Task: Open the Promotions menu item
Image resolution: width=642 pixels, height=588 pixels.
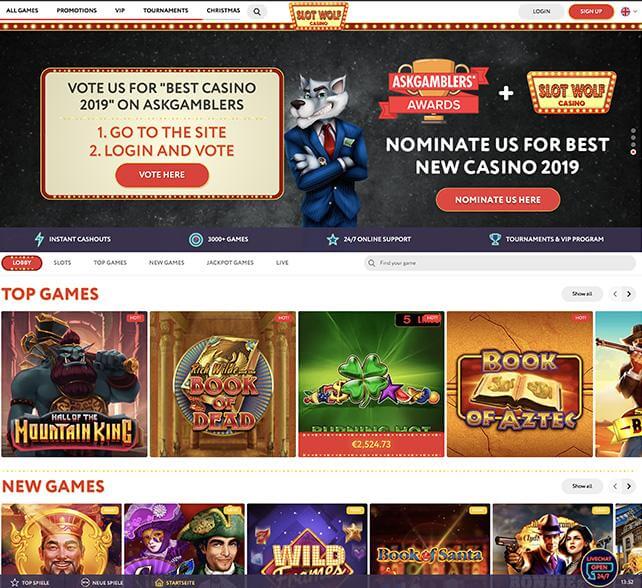Action: pos(77,10)
